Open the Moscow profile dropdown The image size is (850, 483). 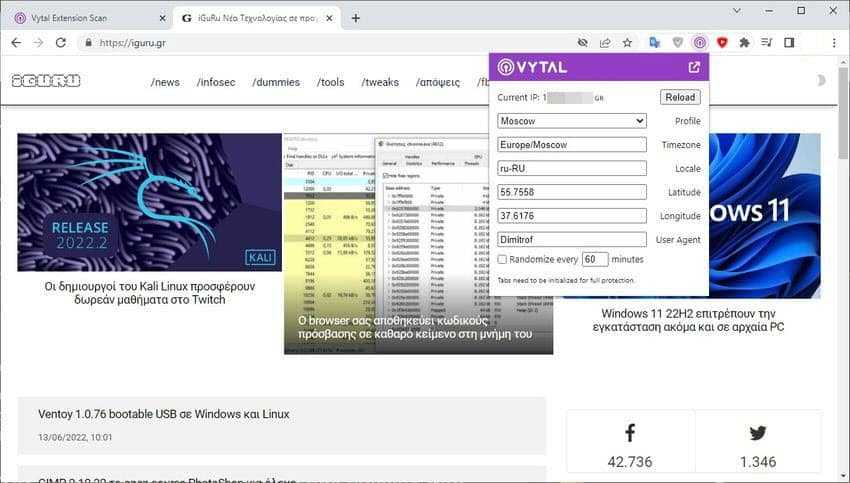pos(572,121)
